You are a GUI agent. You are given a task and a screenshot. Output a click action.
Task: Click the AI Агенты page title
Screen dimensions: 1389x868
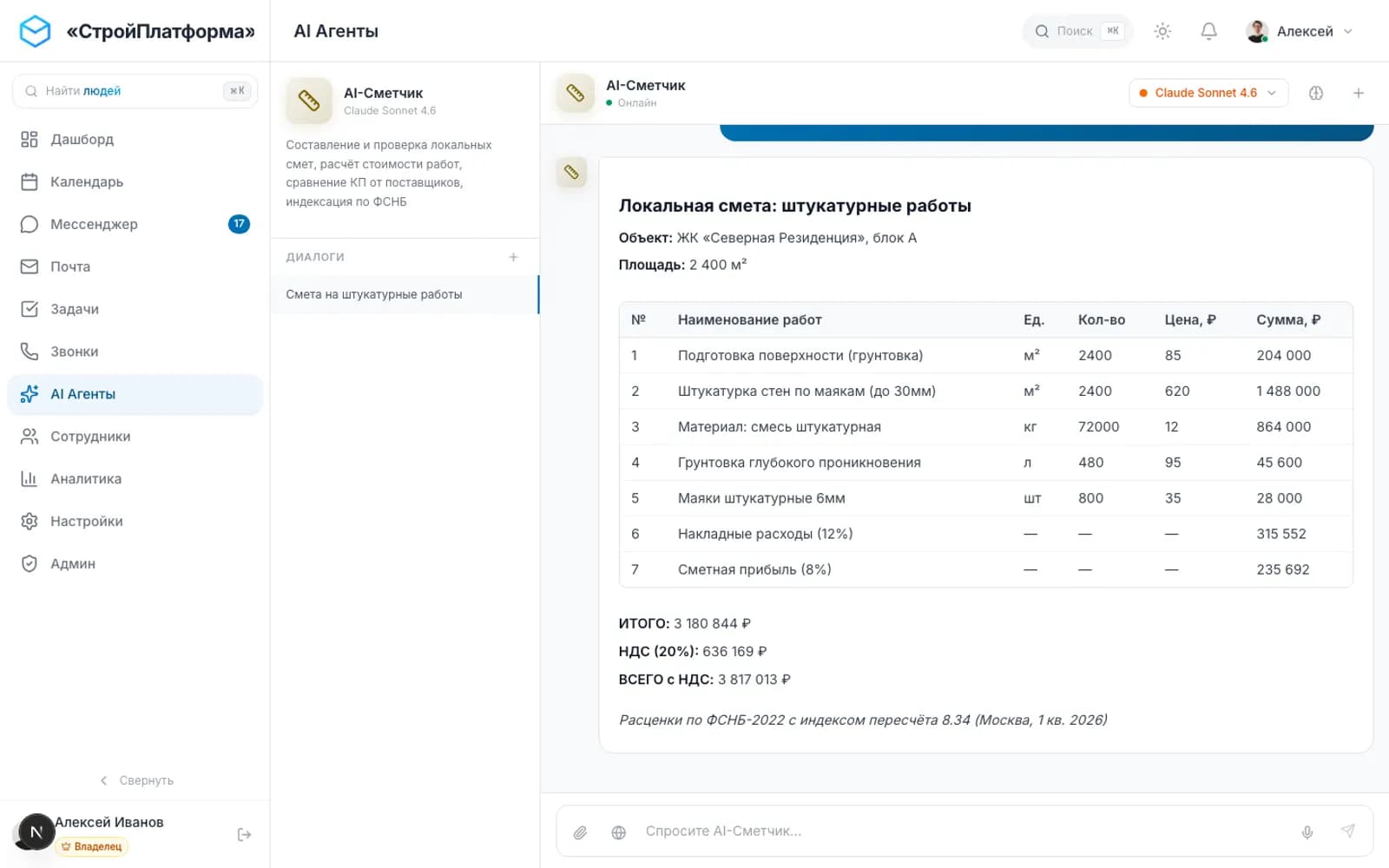click(x=336, y=31)
